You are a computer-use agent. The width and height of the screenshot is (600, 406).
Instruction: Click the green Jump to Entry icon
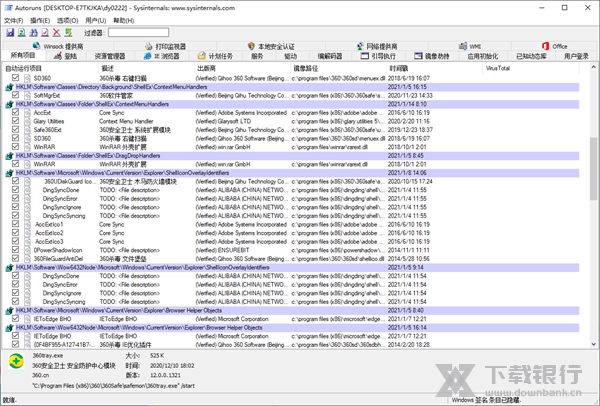click(68, 33)
